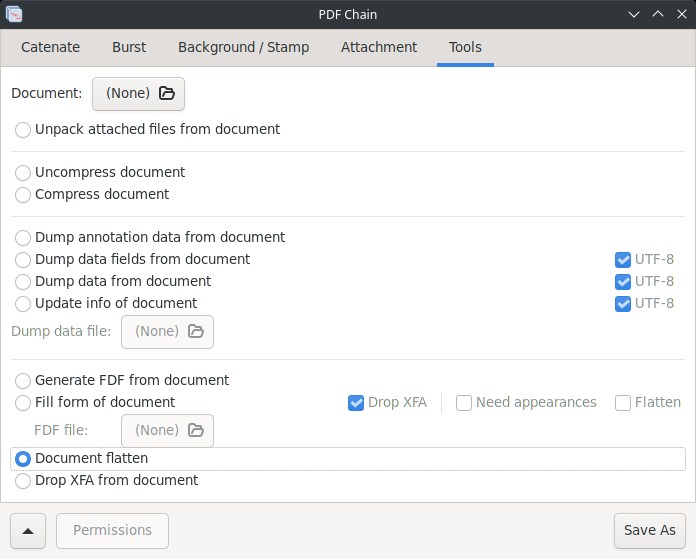Click the Permissions button
696x559 pixels.
[x=112, y=531]
